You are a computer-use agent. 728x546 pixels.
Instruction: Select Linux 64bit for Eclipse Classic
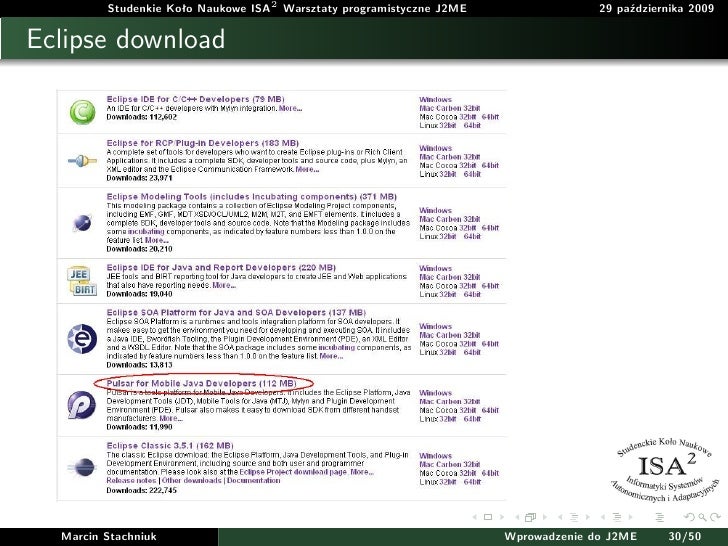pos(472,482)
